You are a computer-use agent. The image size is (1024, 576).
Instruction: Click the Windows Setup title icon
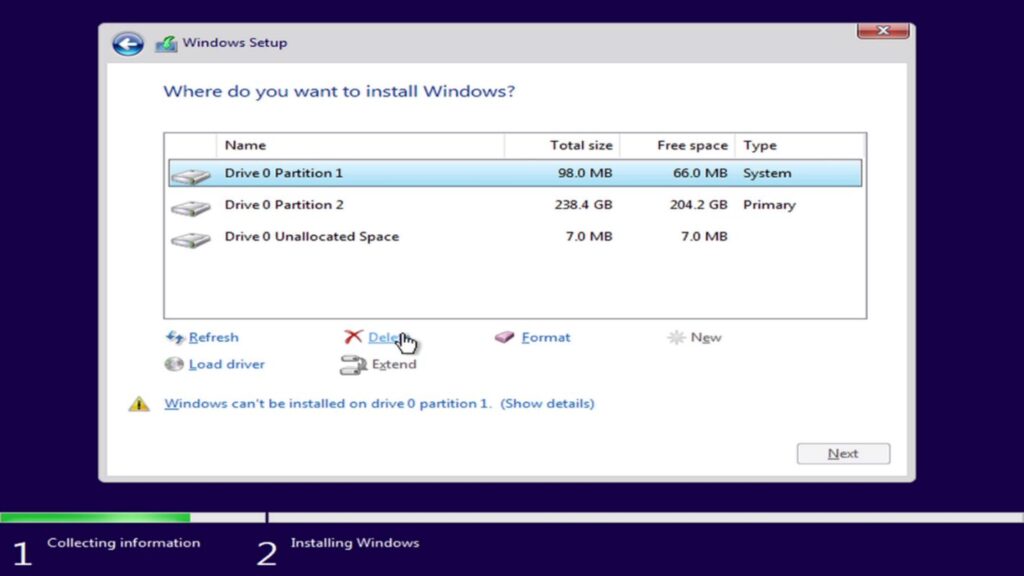(x=166, y=44)
